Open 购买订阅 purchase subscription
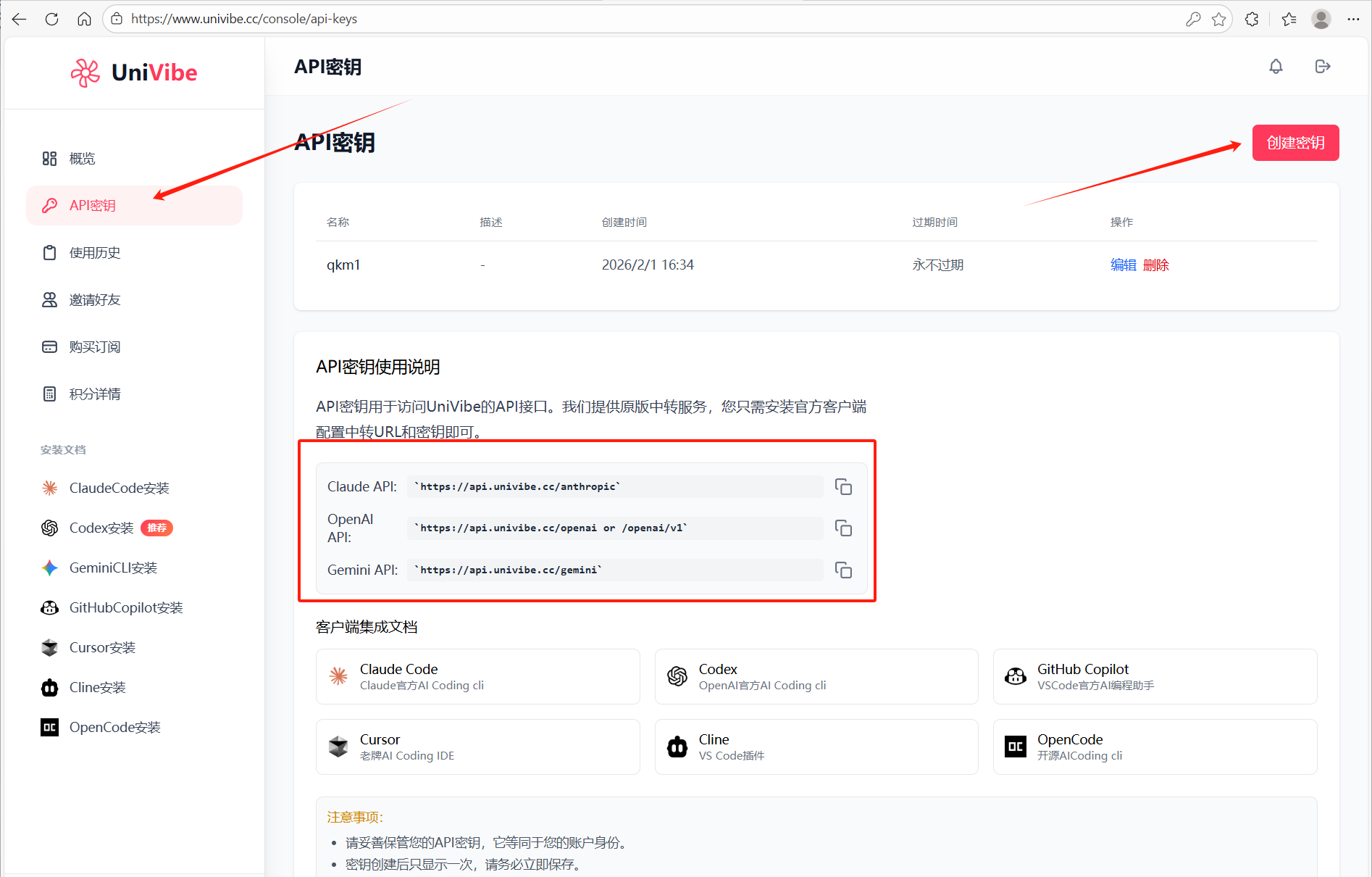1372x877 pixels. click(x=134, y=347)
